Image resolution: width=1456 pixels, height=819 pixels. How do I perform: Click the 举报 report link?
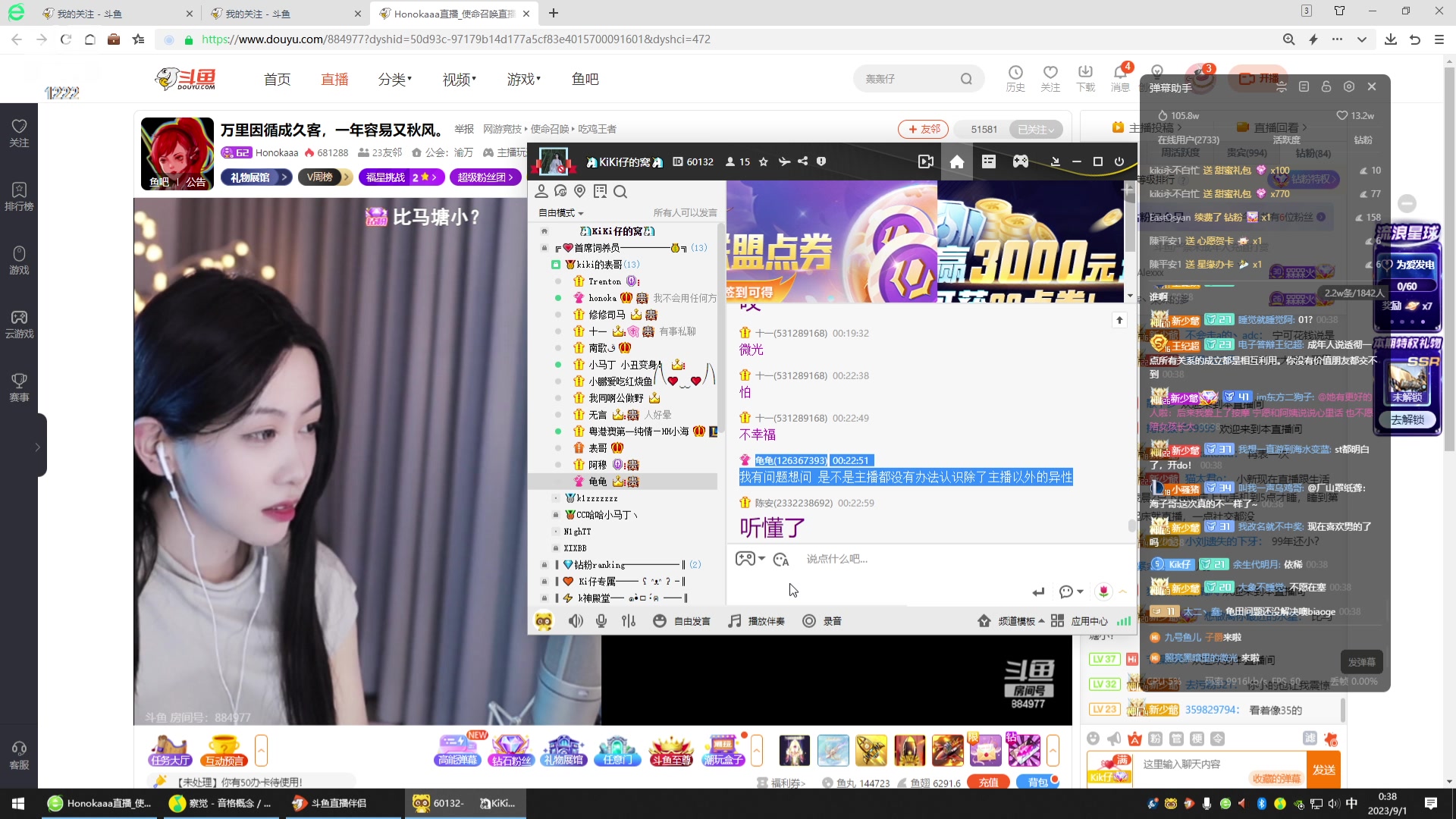tap(464, 130)
